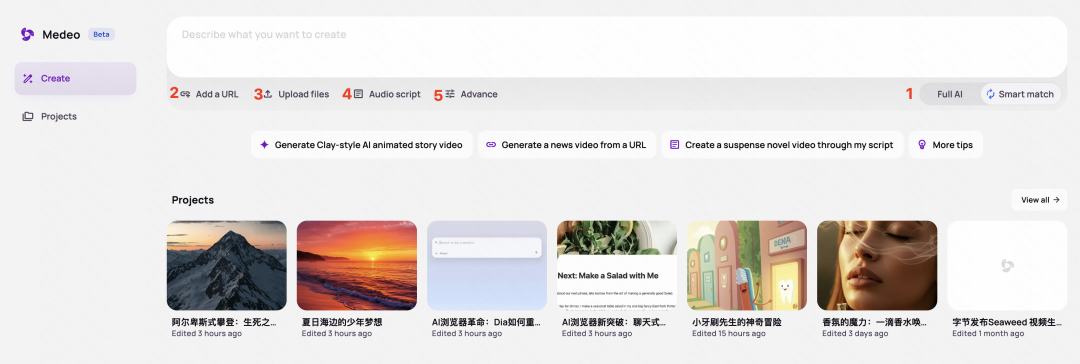This screenshot has width=1080, height=364.
Task: Click the 'Edited 1 month ago' label
Action: (988, 334)
